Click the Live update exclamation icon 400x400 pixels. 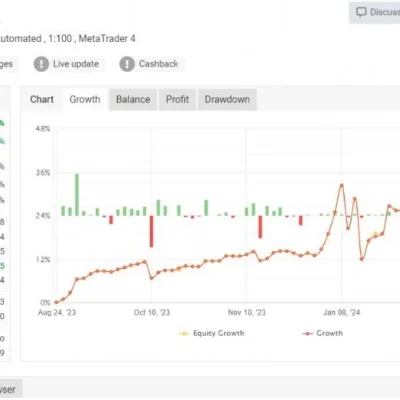point(41,64)
